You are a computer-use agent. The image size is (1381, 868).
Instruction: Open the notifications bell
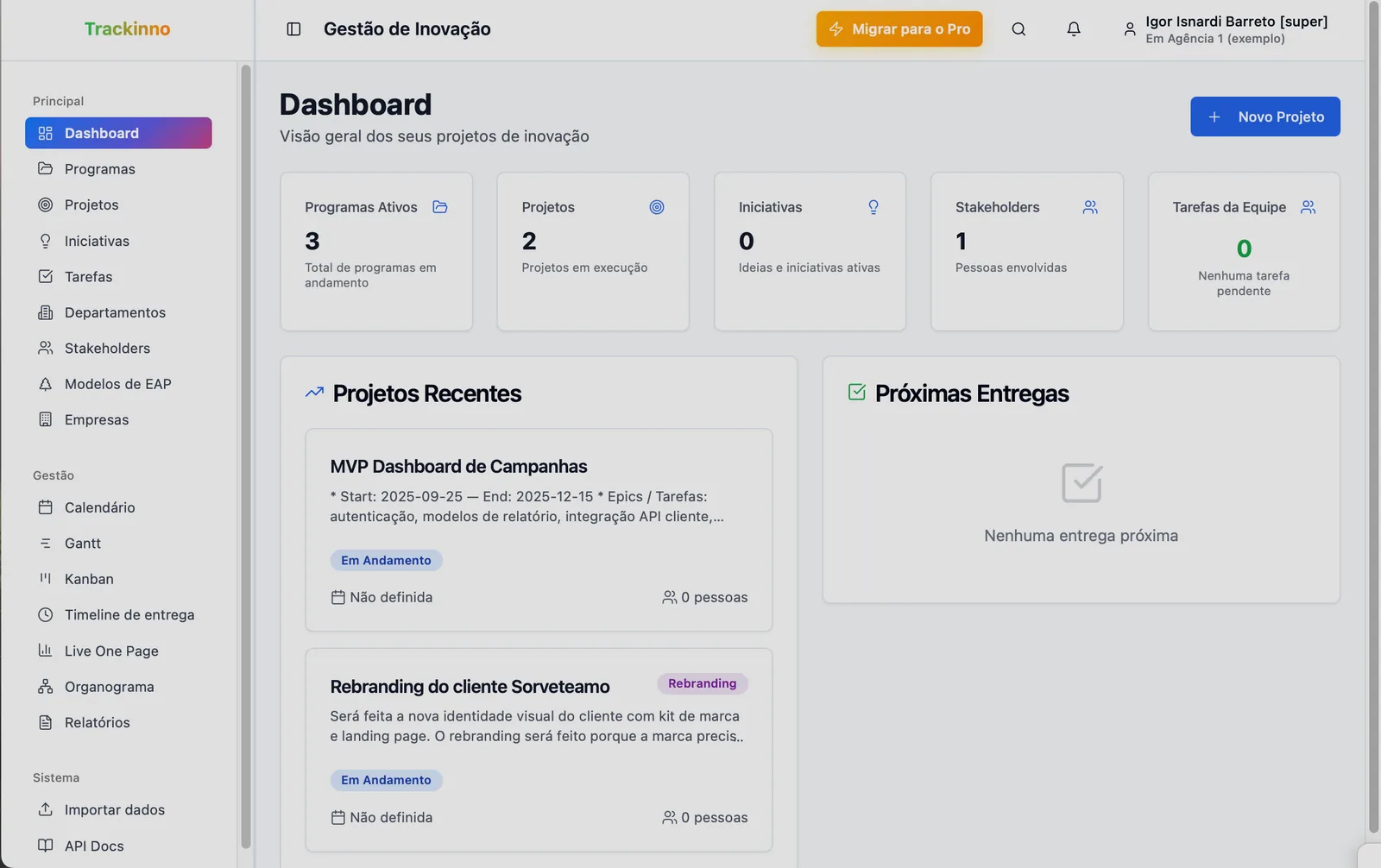(x=1074, y=29)
